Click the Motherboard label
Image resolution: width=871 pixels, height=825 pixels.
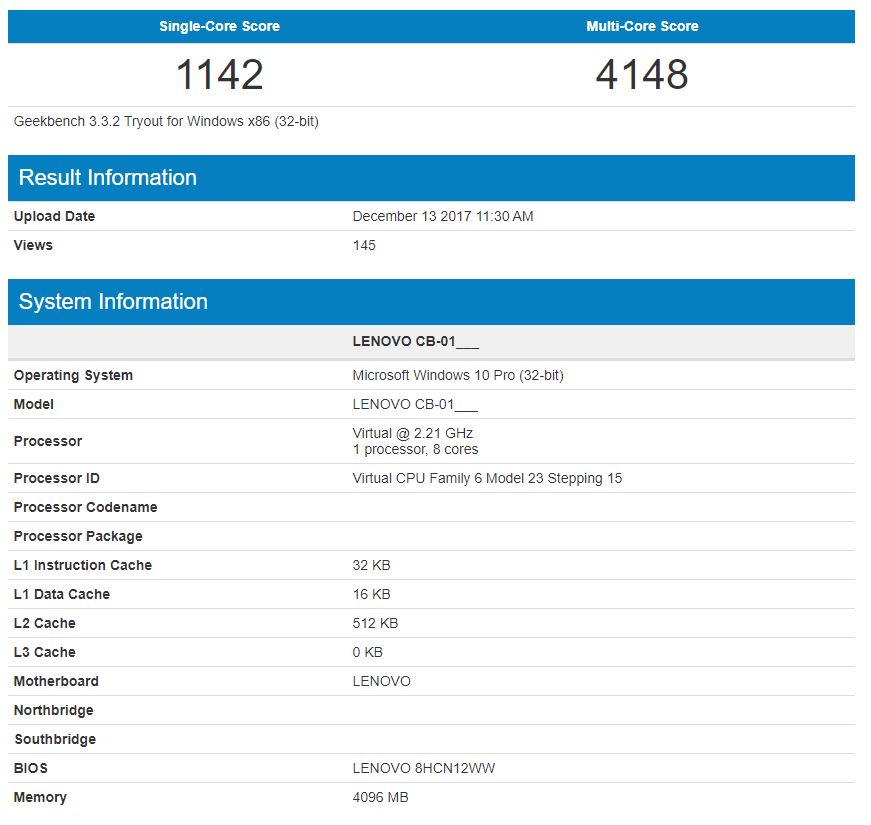tap(56, 681)
